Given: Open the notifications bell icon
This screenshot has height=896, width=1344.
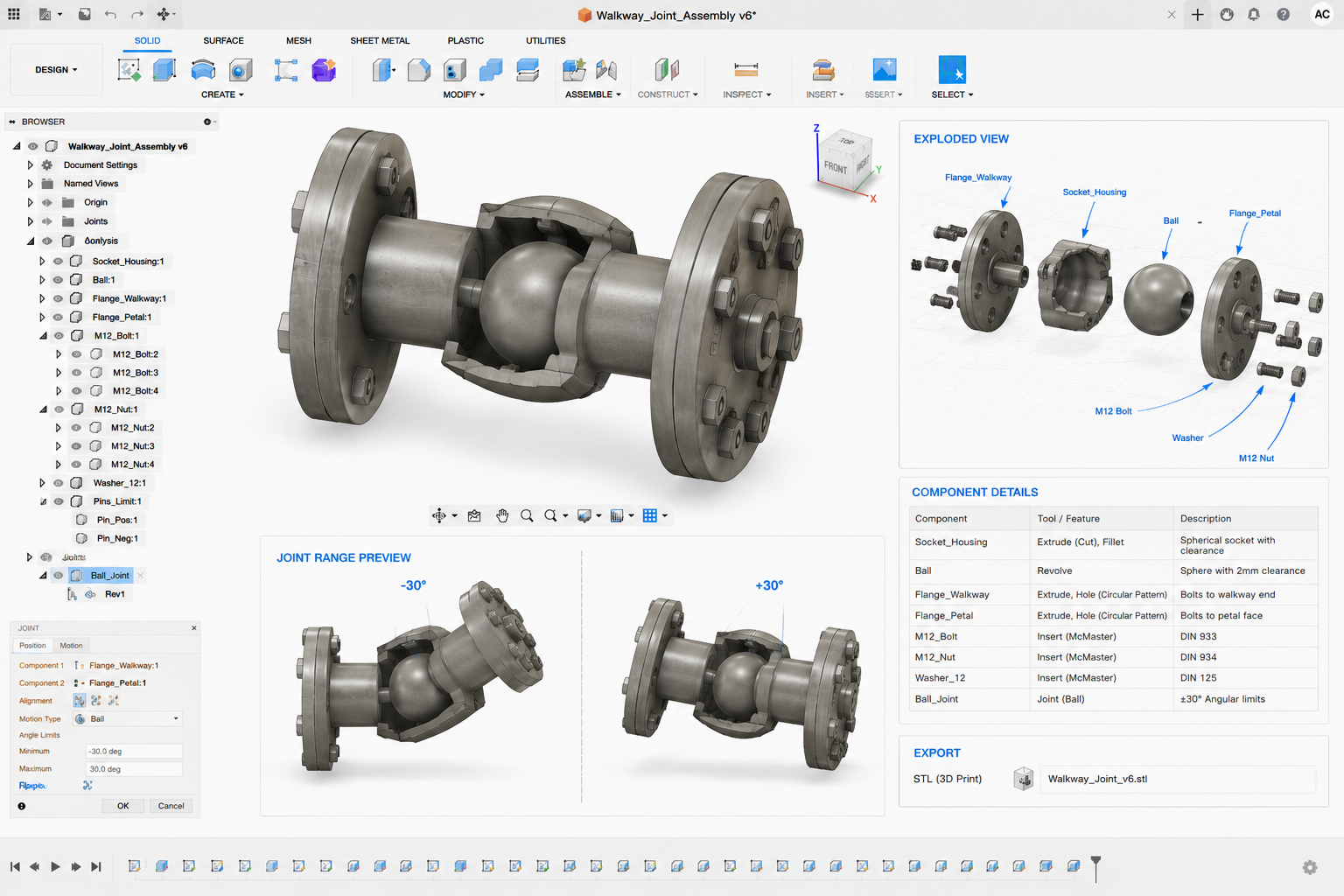Looking at the screenshot, I should (1254, 14).
